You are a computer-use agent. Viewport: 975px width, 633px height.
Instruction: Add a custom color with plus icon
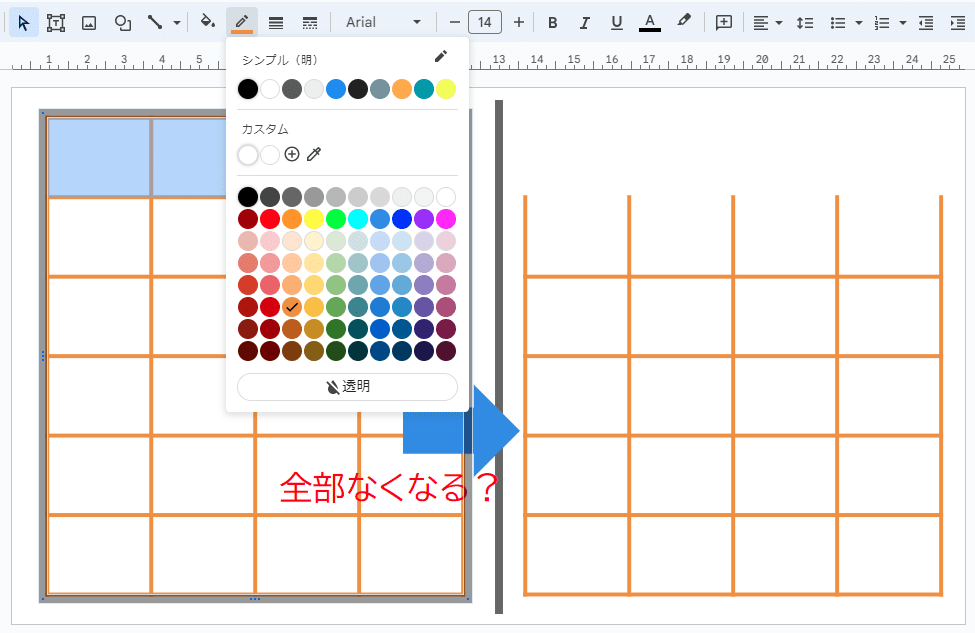click(292, 154)
